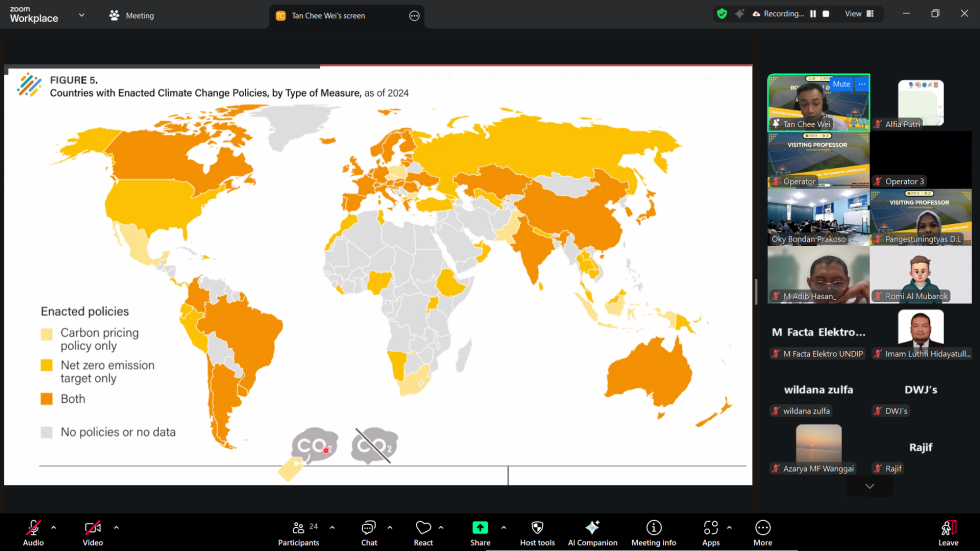Open the Chat panel
Image resolution: width=980 pixels, height=551 pixels.
coord(369,531)
